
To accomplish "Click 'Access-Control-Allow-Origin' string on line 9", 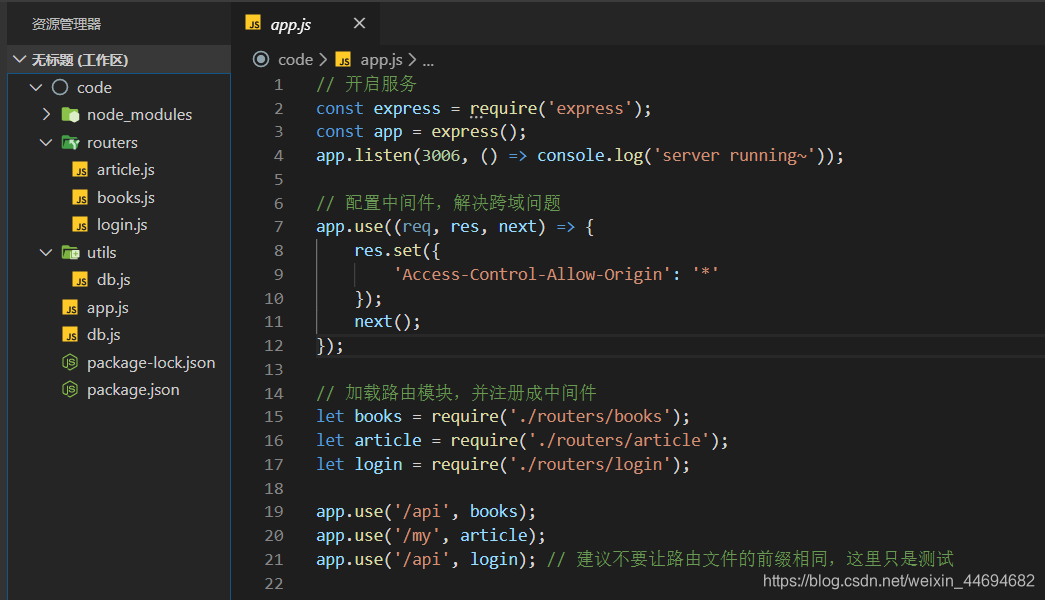I will [x=532, y=275].
